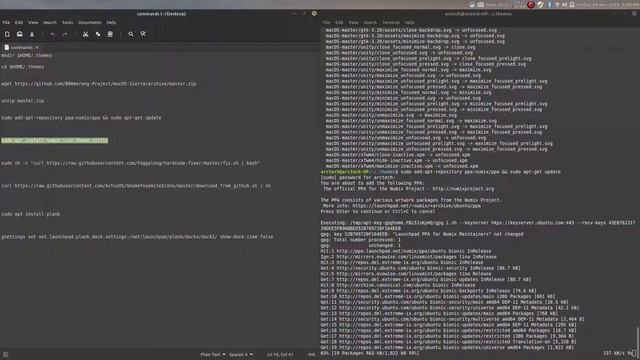Screen dimensions: 640x360
Task: Click the keyboard layout icon in system tray
Action: [x=480, y=4]
